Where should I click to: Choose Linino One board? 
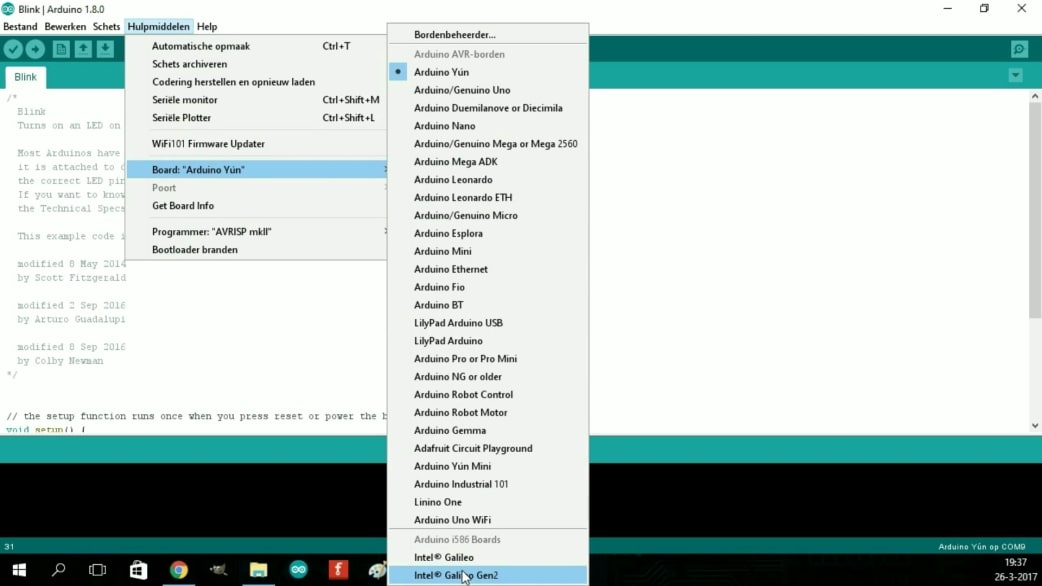(488, 502)
